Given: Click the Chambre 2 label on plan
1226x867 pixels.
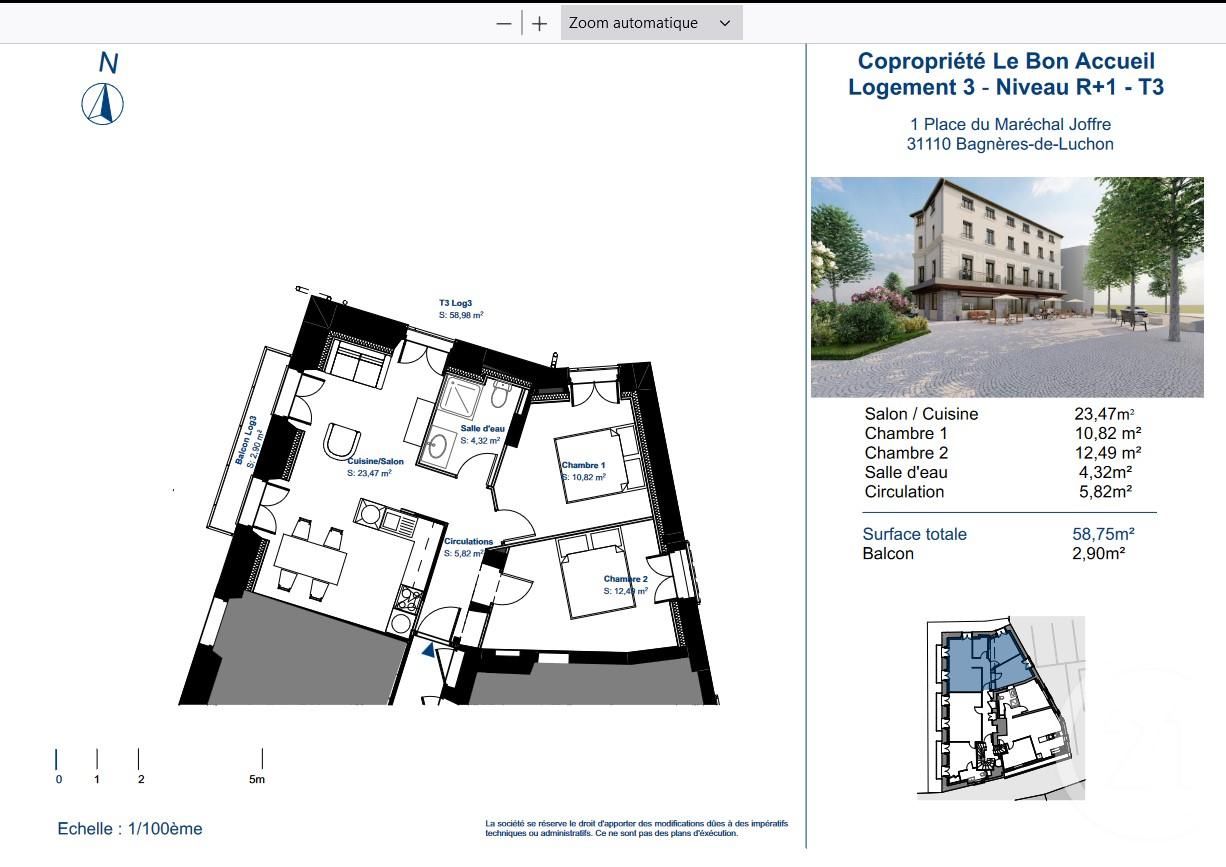Looking at the screenshot, I should point(625,579).
